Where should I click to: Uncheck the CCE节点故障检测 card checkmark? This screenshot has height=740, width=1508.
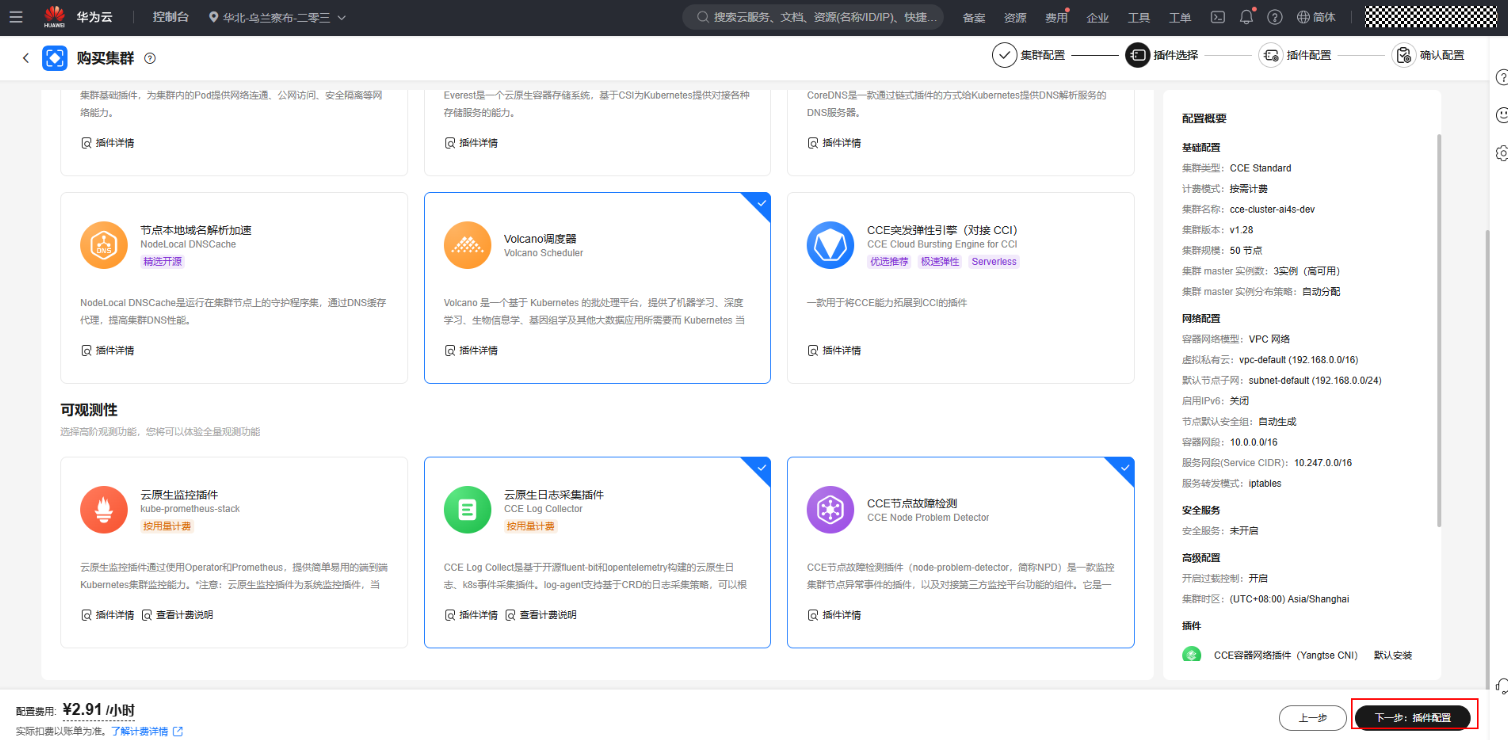(x=1125, y=467)
